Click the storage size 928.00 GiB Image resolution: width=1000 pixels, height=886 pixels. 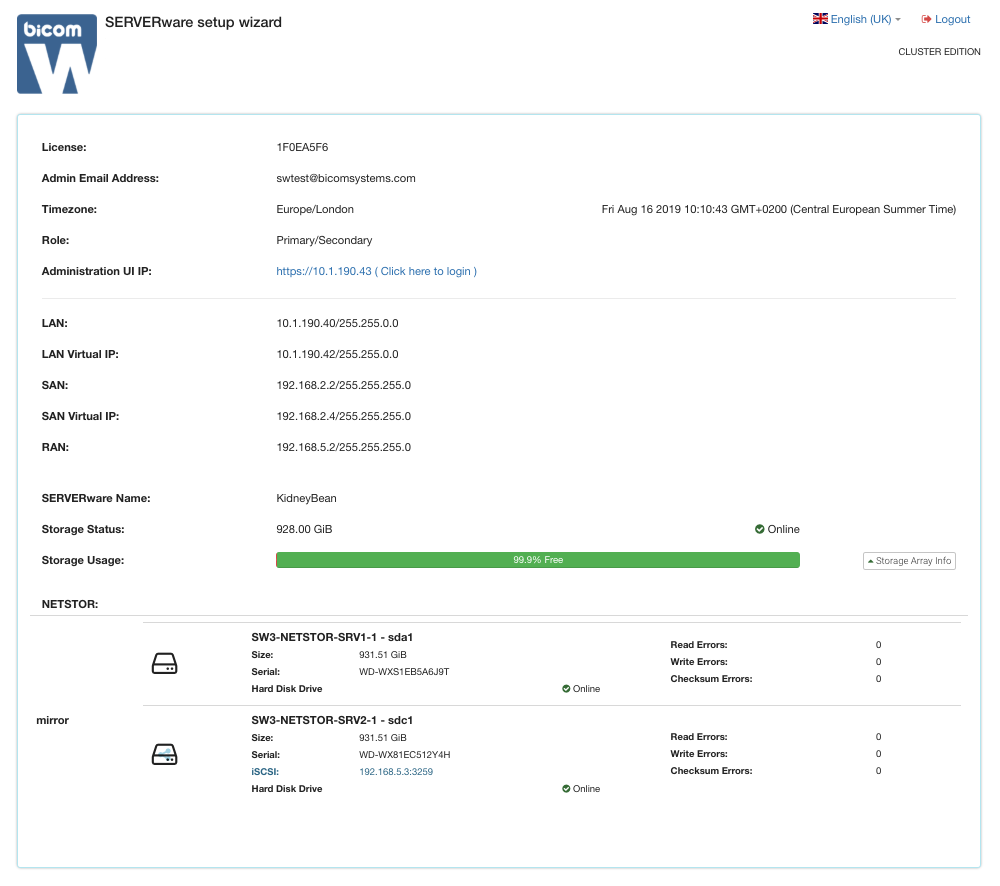[x=304, y=529]
